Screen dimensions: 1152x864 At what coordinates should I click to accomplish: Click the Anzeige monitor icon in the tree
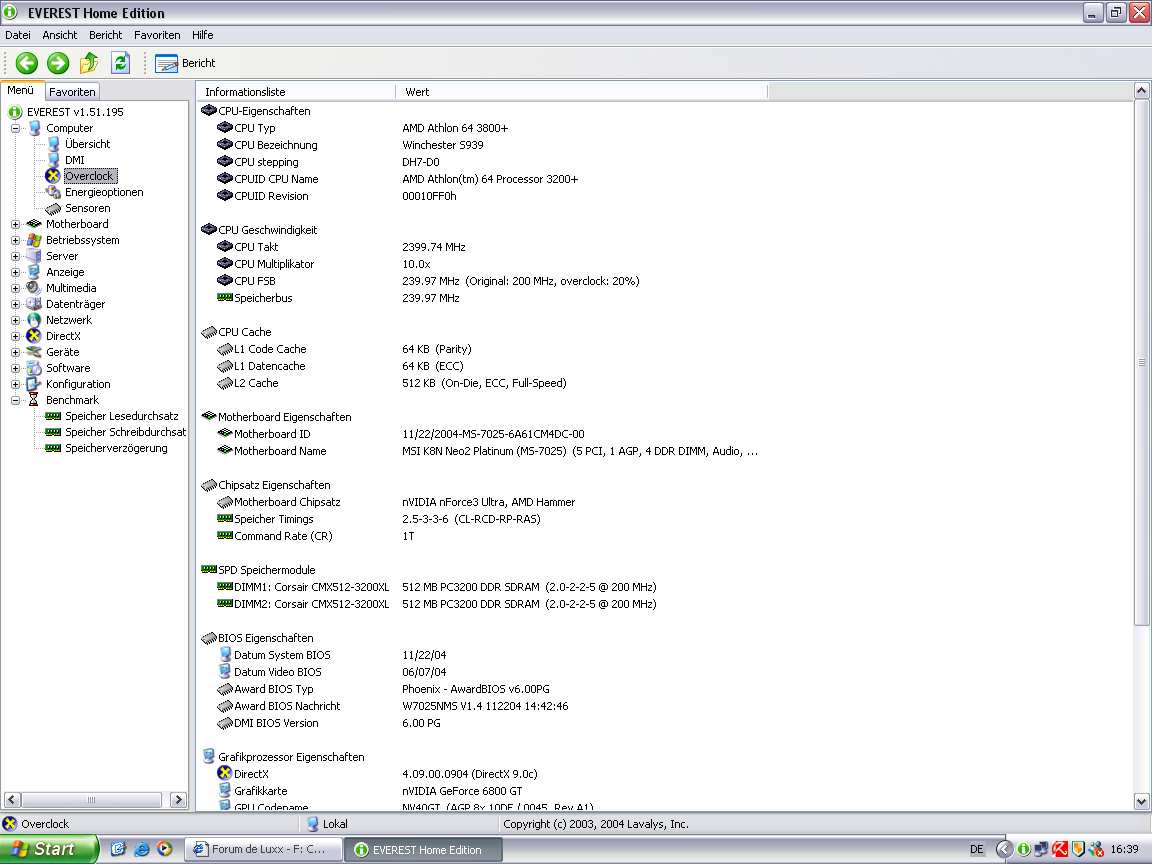[x=34, y=272]
